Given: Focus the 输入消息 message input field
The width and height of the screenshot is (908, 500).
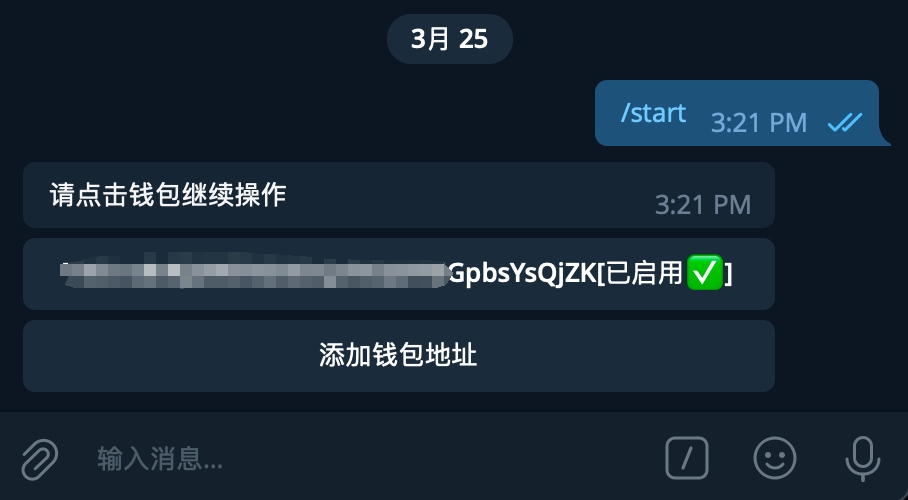Looking at the screenshot, I should (371, 459).
